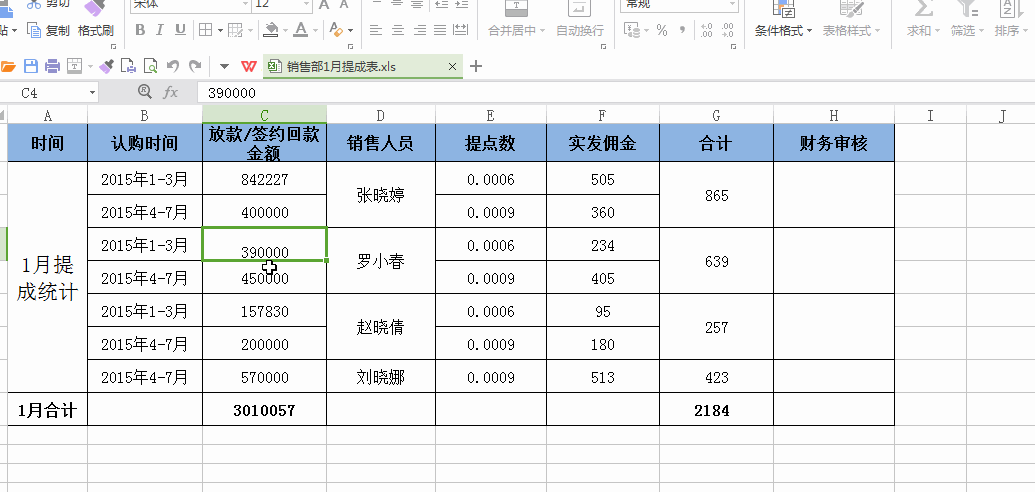
Task: Decrease the font size with small A
Action: [343, 5]
